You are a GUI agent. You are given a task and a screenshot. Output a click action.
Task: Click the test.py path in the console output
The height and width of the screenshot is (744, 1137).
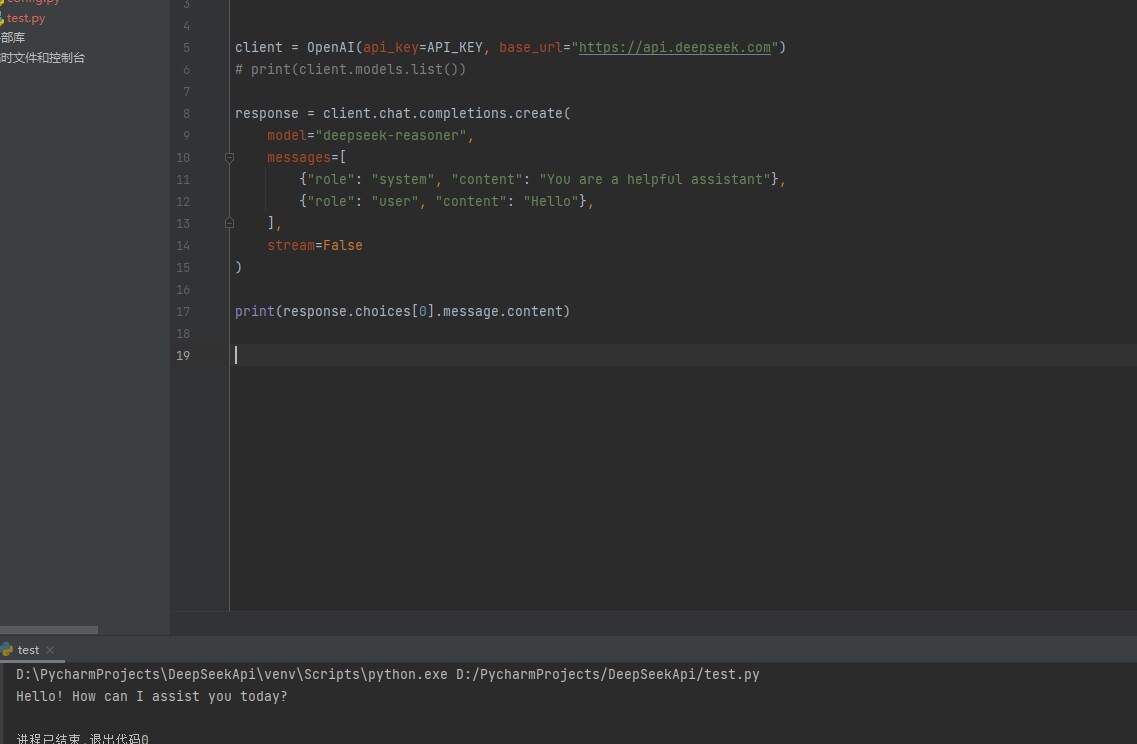coord(607,675)
